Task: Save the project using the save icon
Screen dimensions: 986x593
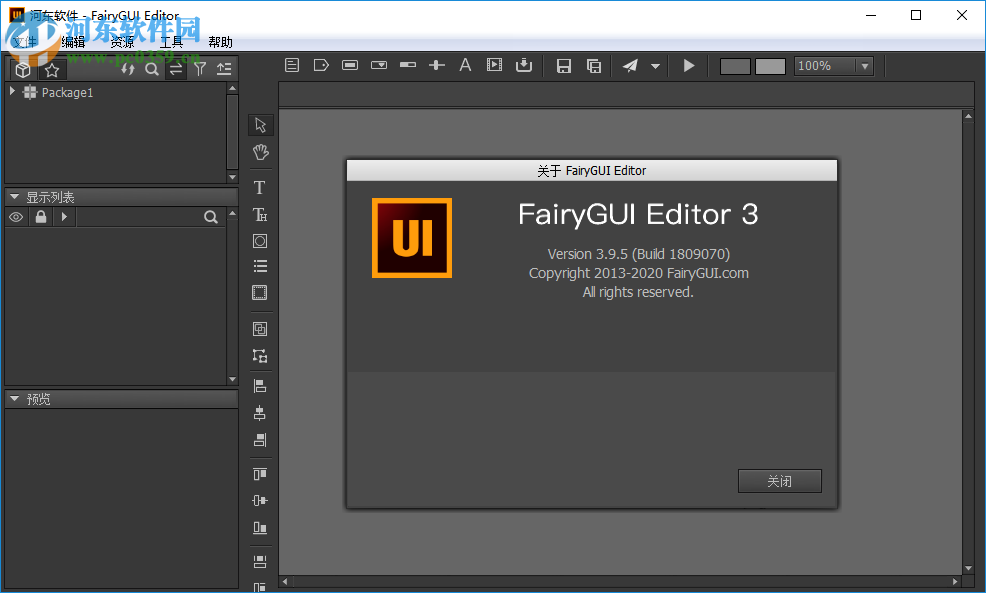Action: (x=563, y=65)
